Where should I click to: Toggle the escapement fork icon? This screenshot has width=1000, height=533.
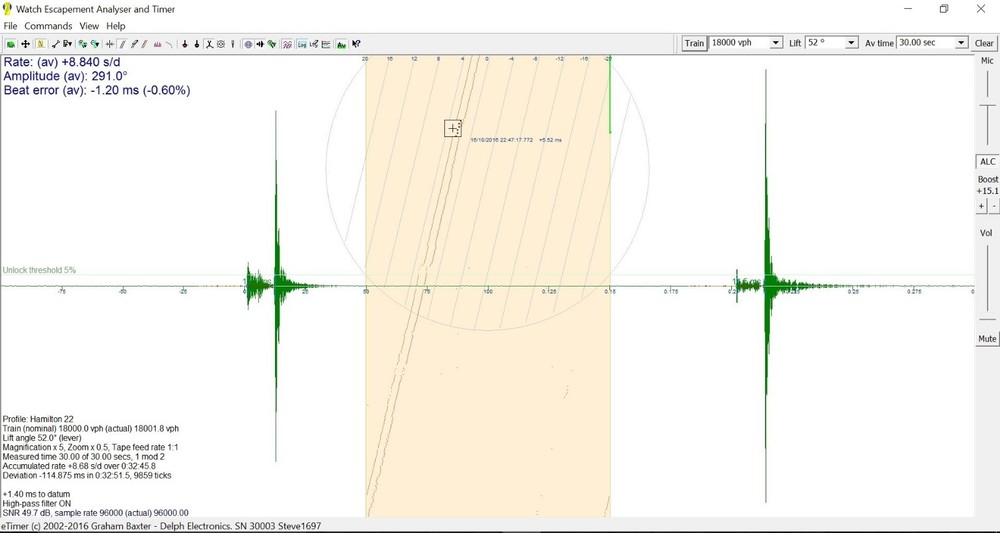(x=209, y=44)
